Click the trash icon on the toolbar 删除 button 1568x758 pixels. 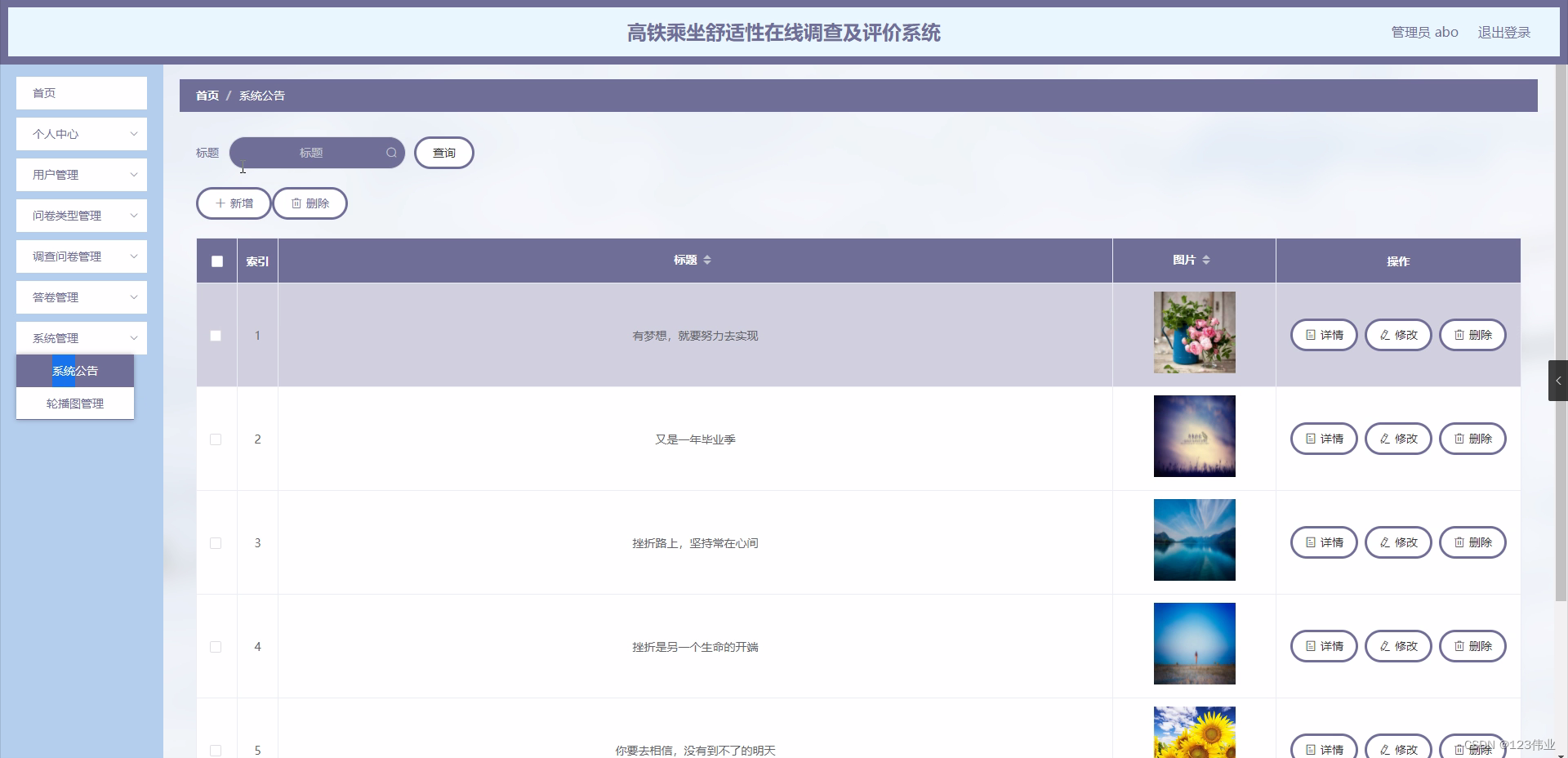click(x=296, y=203)
